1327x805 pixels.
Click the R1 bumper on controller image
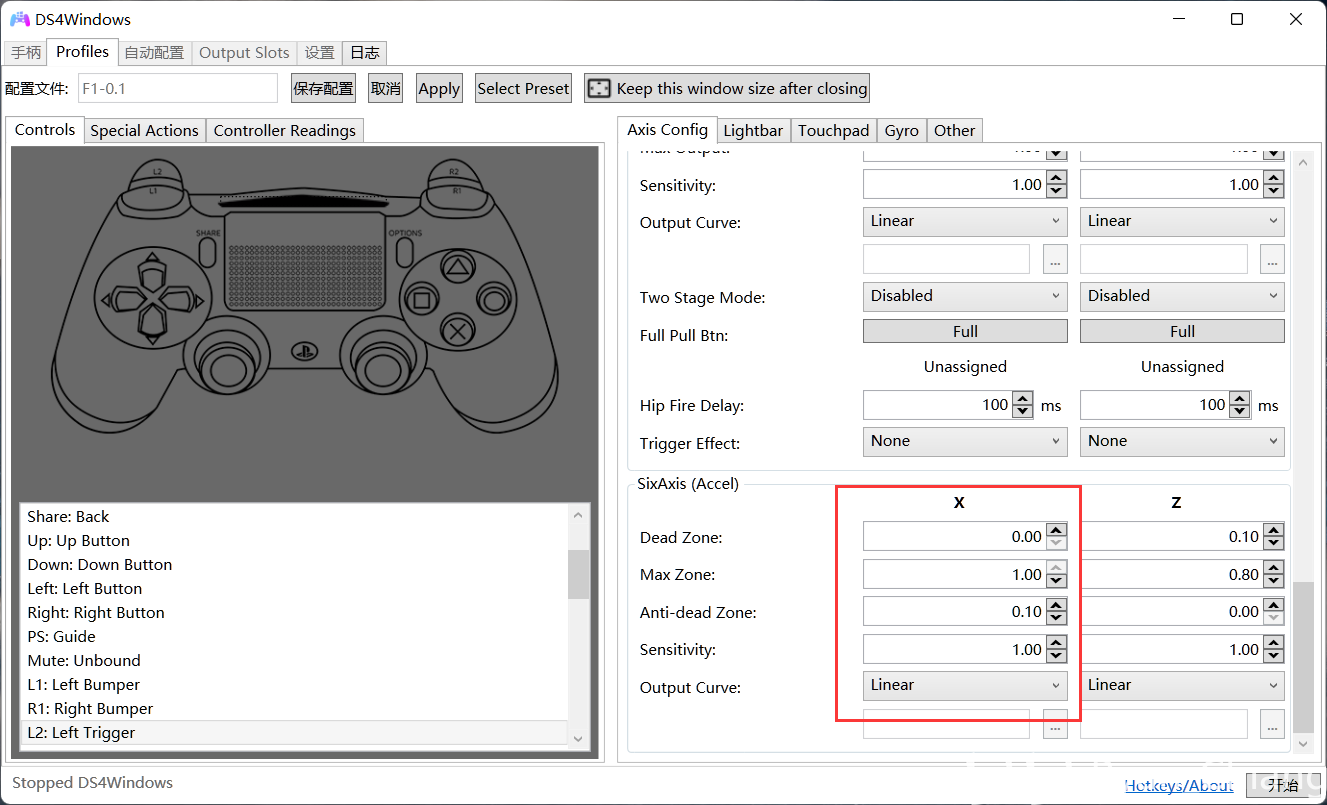coord(455,189)
